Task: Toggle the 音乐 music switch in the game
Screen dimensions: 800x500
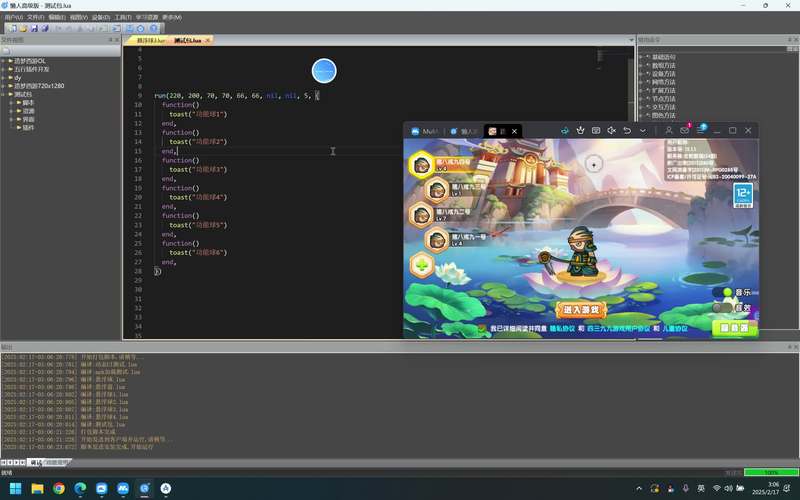Action: pos(723,292)
